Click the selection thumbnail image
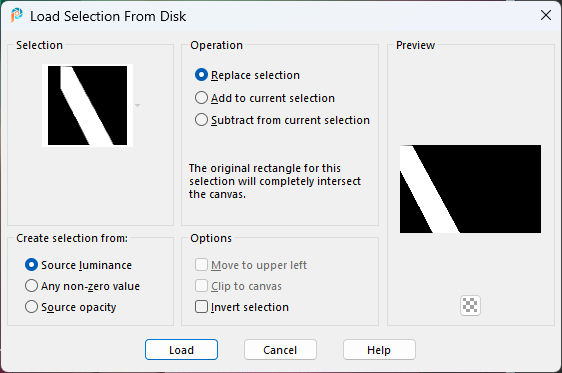The height and width of the screenshot is (373, 562). tap(87, 105)
